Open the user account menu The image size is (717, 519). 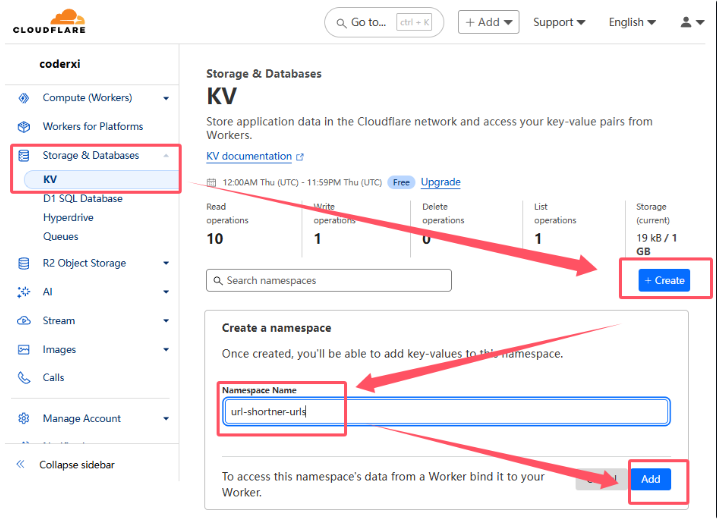pyautogui.click(x=691, y=22)
